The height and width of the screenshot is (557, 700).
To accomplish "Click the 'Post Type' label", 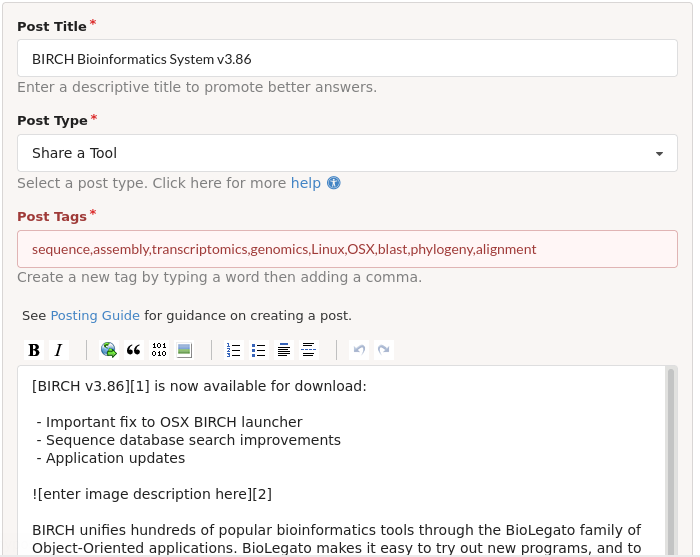I will [52, 121].
